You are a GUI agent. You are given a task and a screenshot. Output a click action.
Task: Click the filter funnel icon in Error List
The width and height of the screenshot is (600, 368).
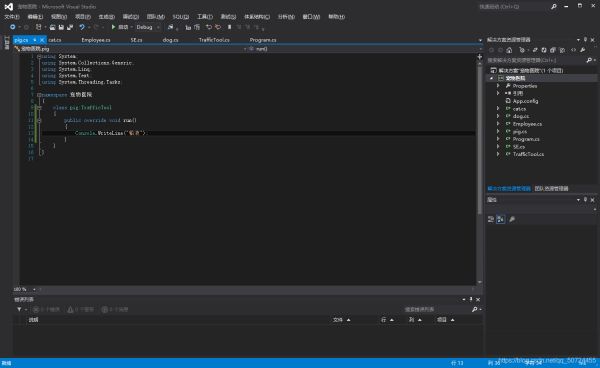[19, 309]
